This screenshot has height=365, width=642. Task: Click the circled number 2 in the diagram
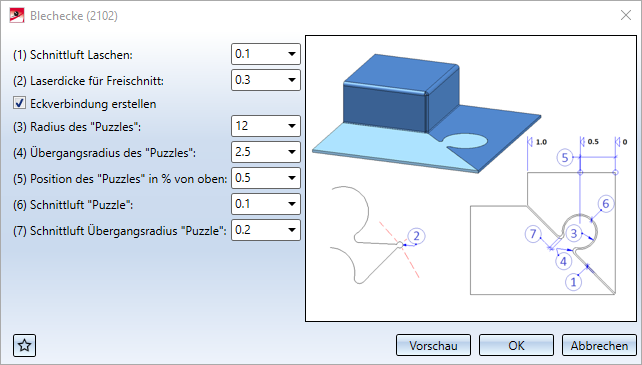[416, 236]
